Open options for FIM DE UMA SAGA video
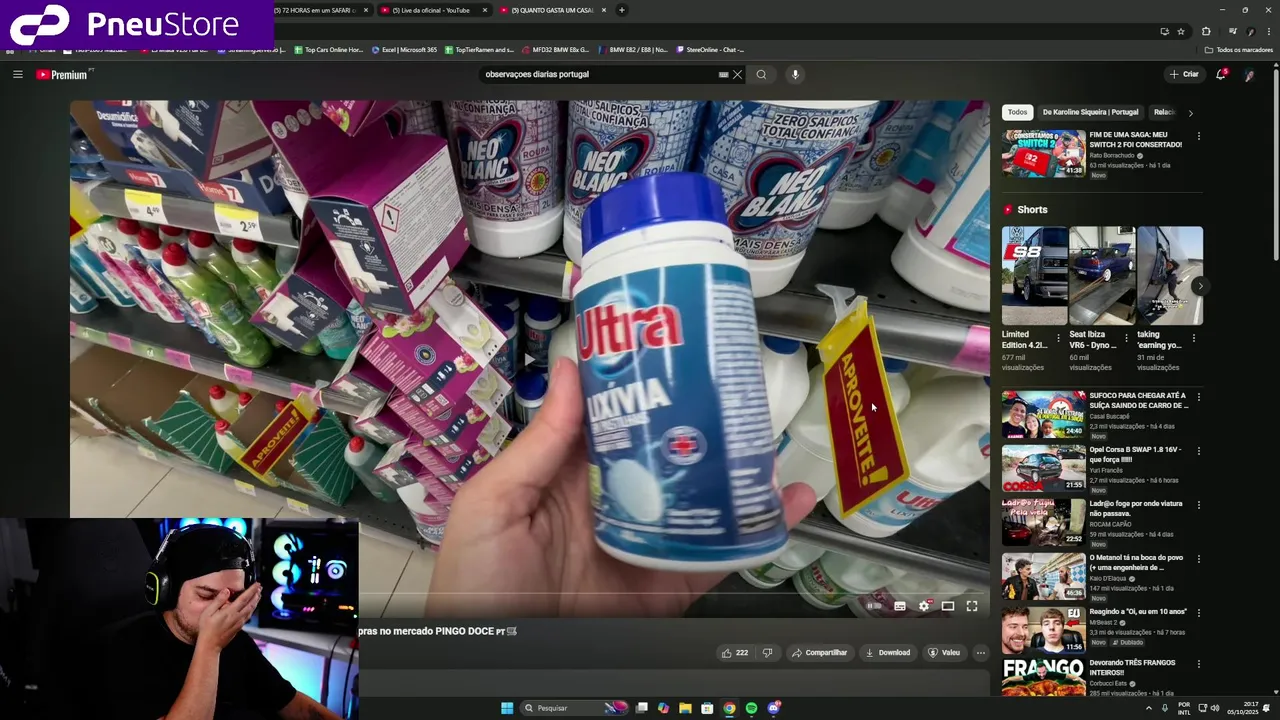 click(x=1199, y=136)
